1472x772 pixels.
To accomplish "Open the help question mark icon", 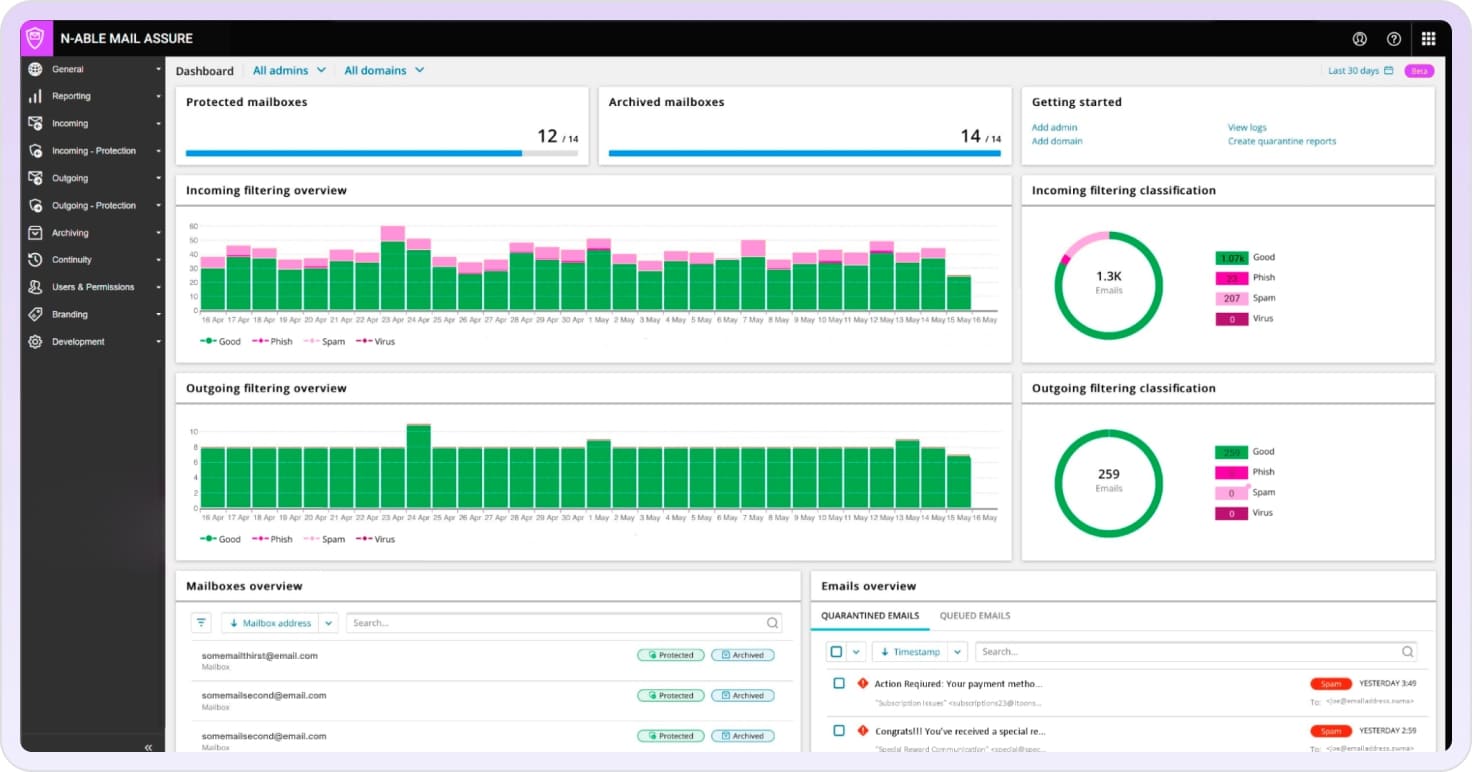I will 1394,39.
